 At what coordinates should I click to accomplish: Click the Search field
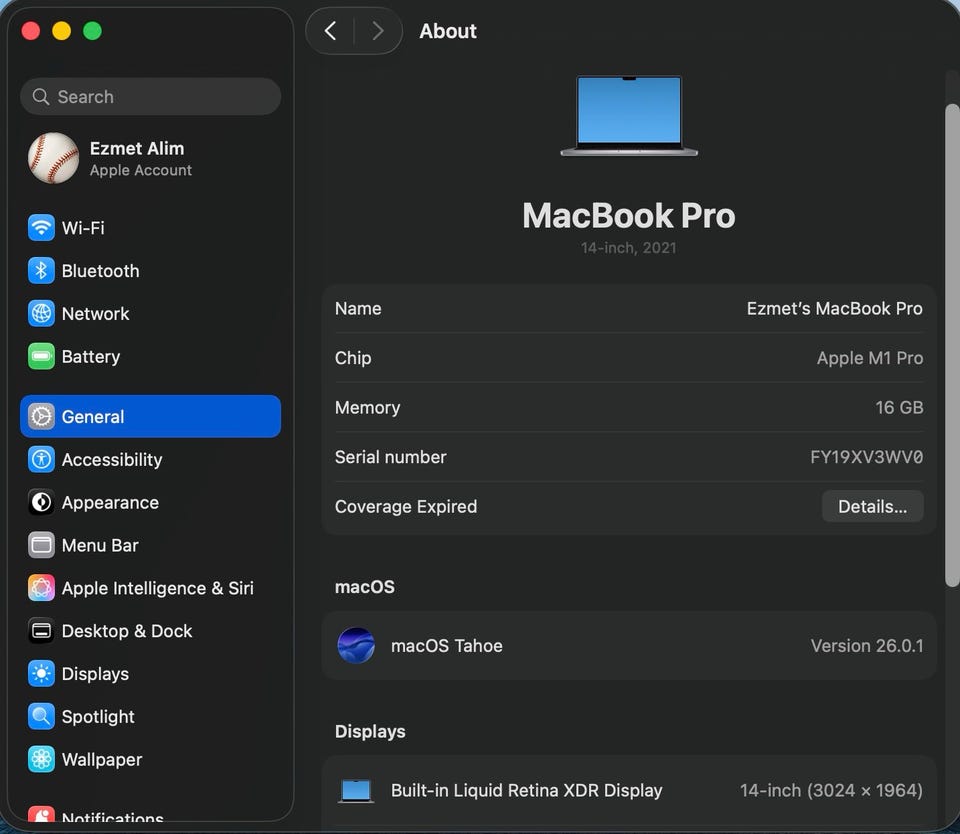point(151,97)
